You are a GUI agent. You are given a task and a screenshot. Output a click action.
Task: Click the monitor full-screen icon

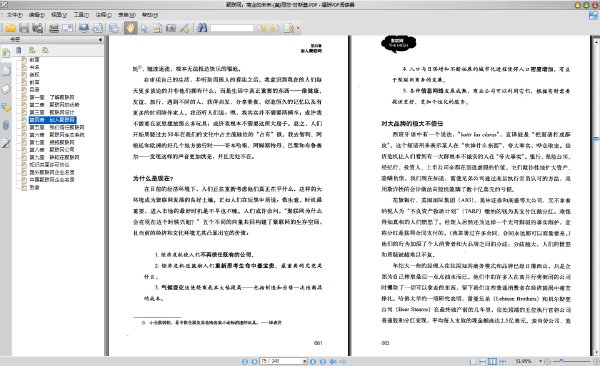pyautogui.click(x=84, y=28)
